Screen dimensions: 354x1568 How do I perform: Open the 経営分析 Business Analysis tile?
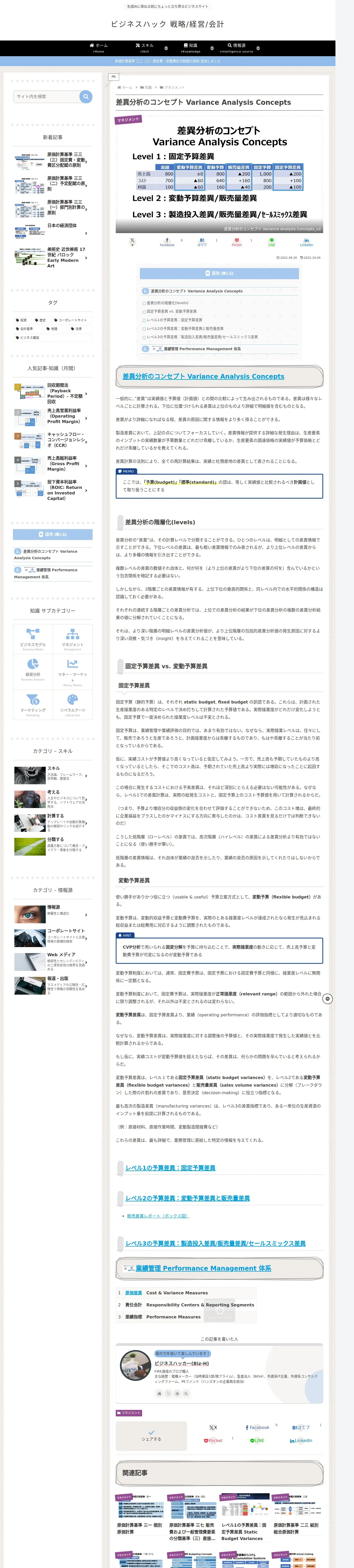tap(33, 671)
